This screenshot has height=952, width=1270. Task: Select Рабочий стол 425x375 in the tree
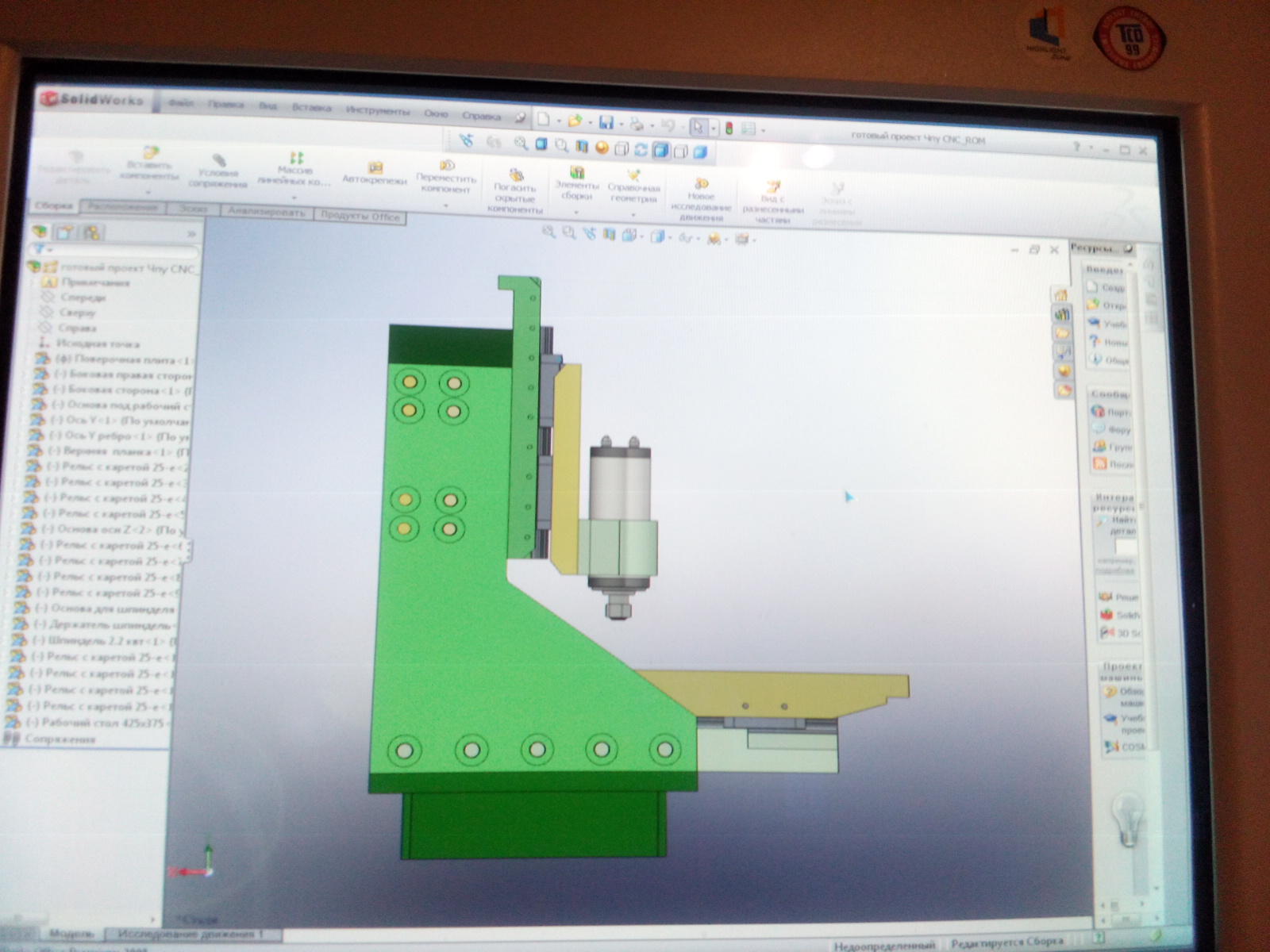click(x=88, y=723)
